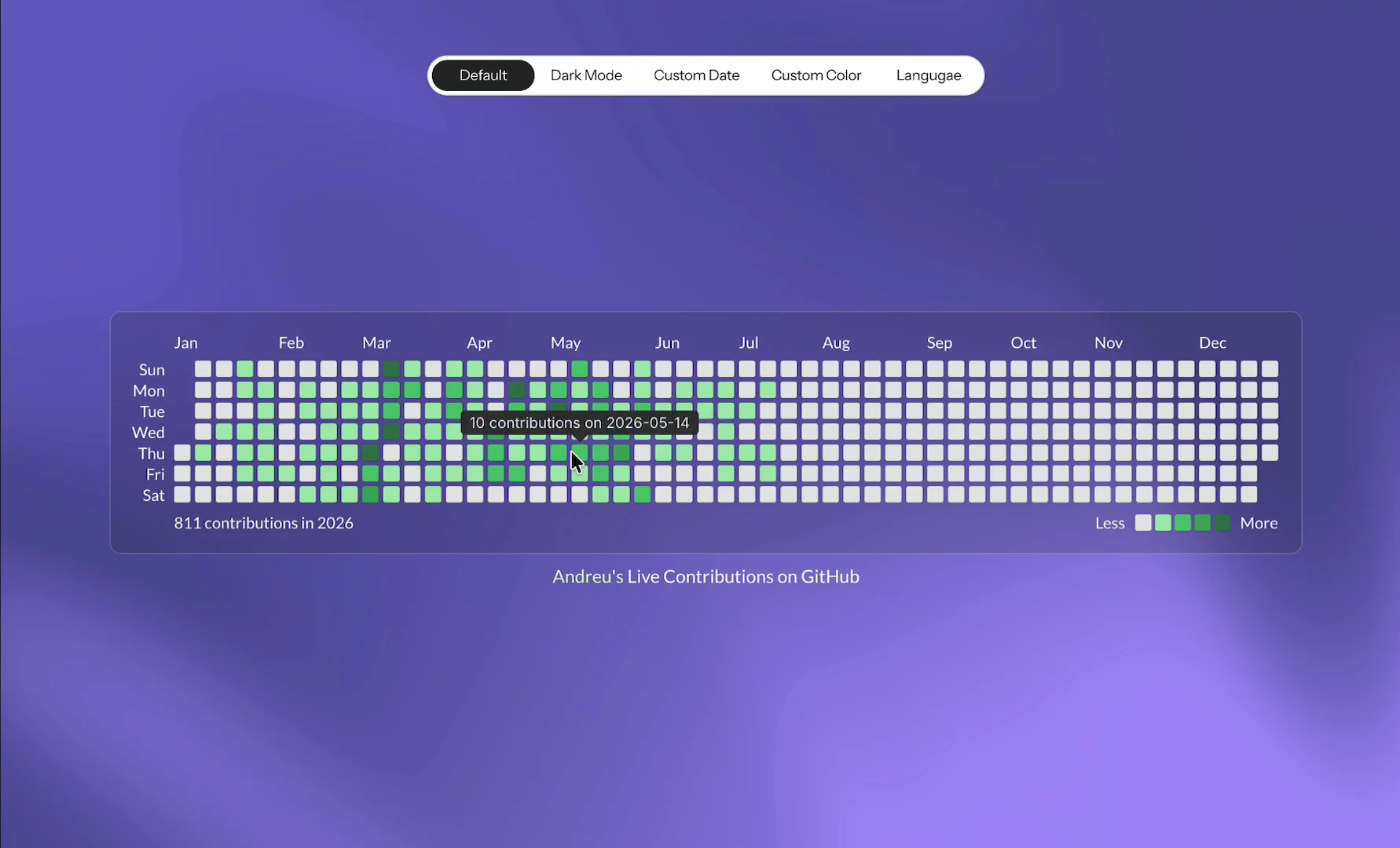Select the first Friday cell of January
This screenshot has width=1400, height=848.
coord(182,473)
